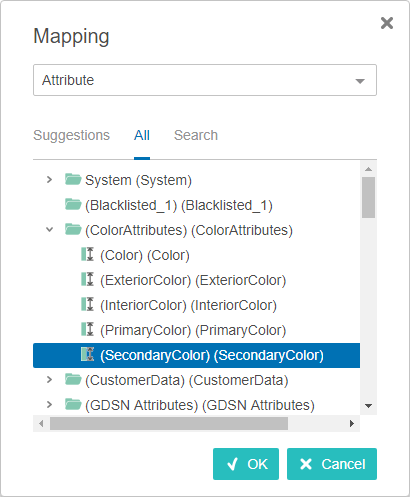
Task: Switch to the Search tab
Action: pos(196,135)
